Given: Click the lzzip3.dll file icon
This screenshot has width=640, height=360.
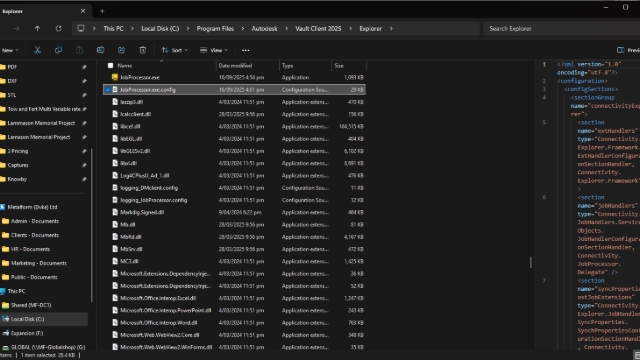Looking at the screenshot, I should click(115, 102).
